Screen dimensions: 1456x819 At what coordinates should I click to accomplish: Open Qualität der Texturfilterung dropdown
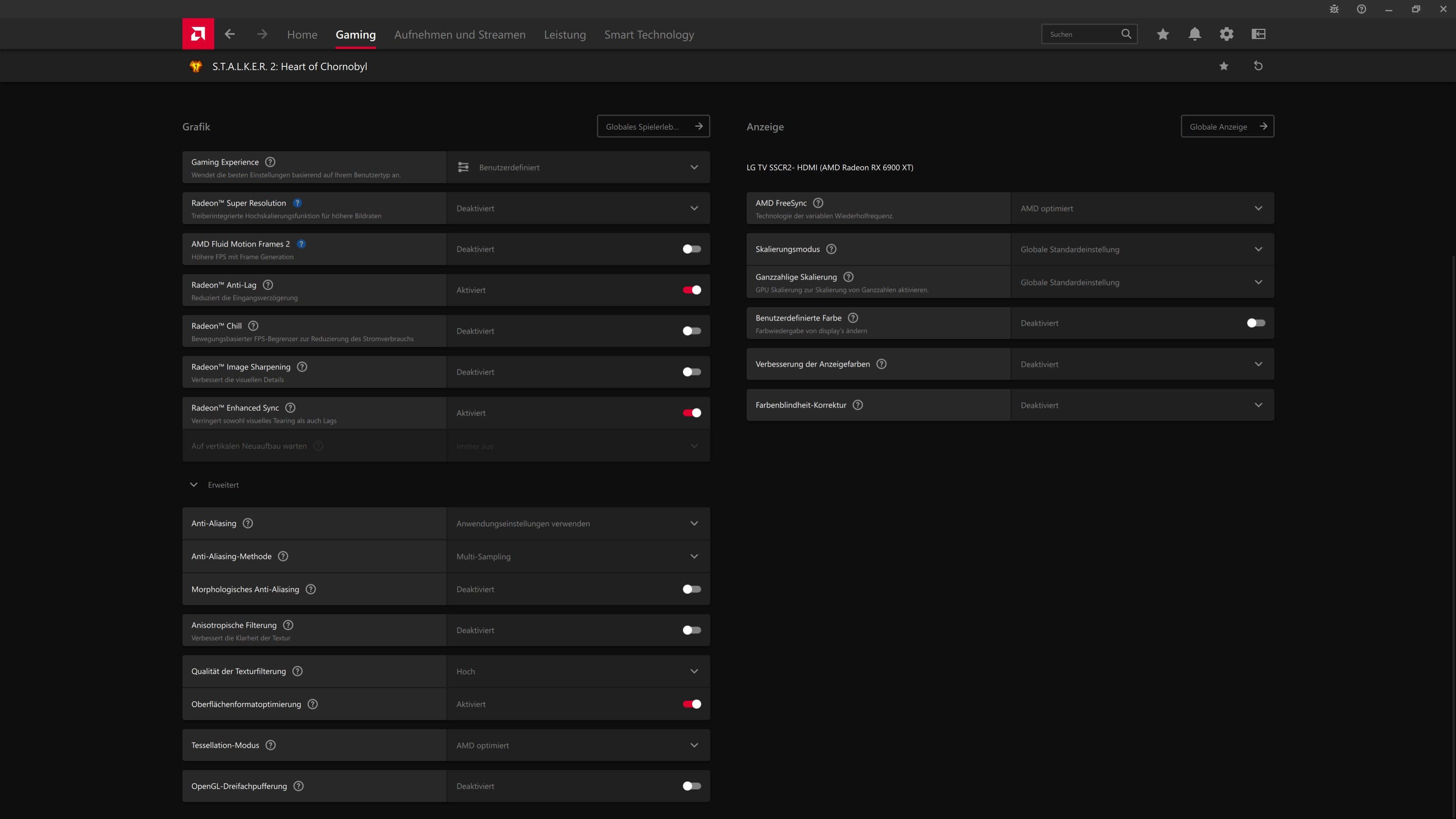pyautogui.click(x=577, y=672)
